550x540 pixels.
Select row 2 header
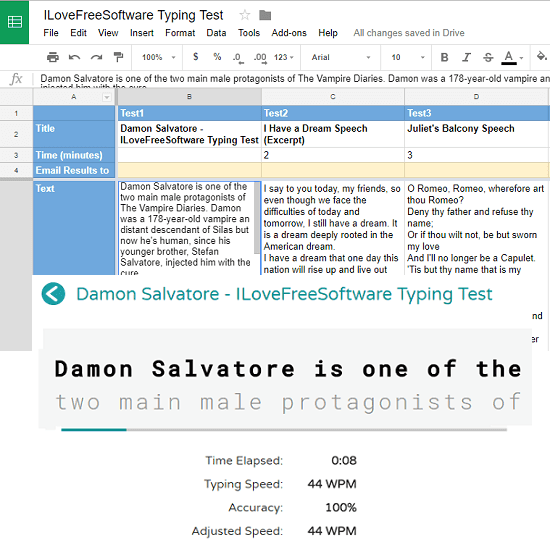[x=16, y=134]
